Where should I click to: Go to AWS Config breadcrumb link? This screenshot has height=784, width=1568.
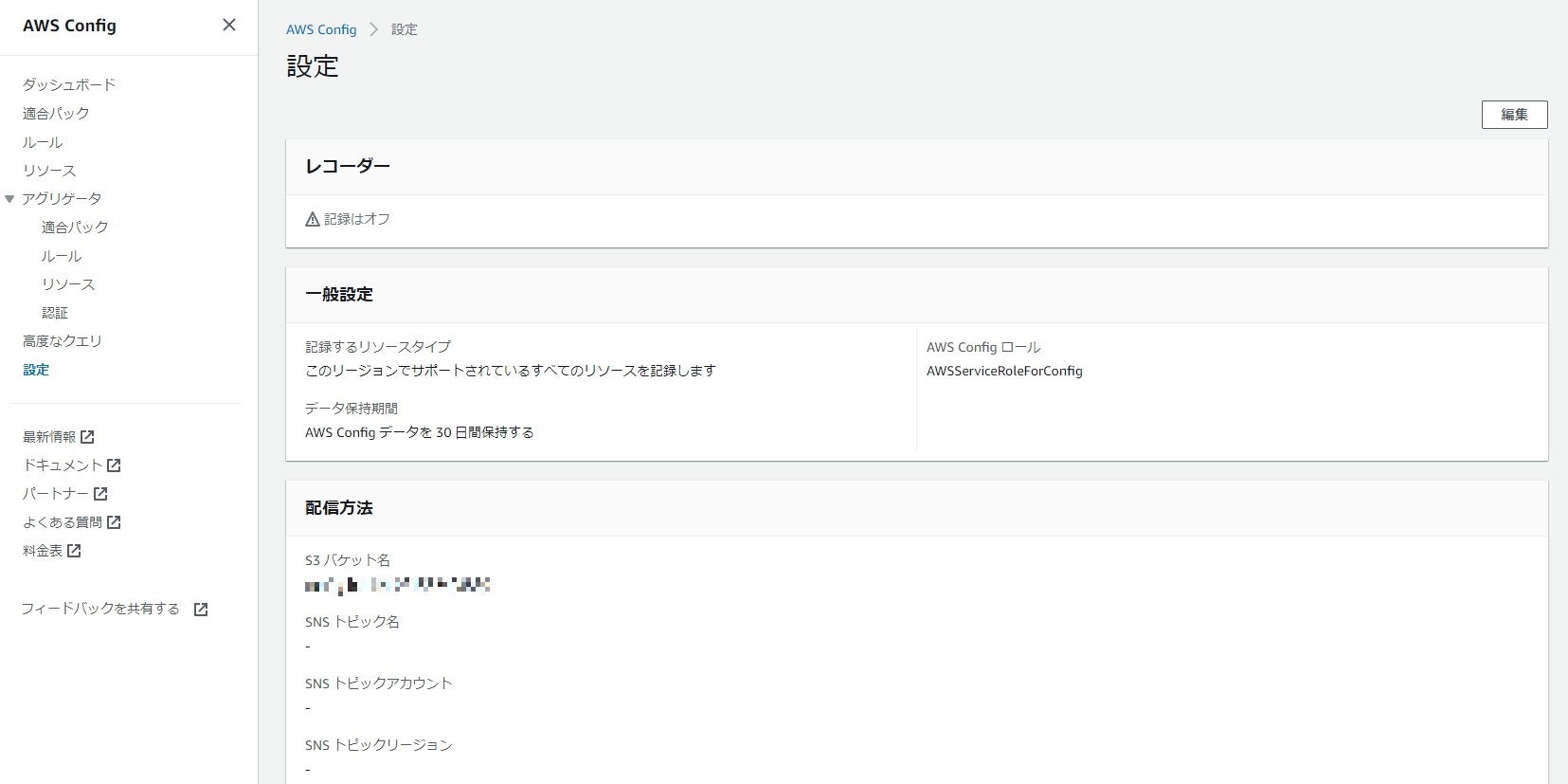pos(321,29)
